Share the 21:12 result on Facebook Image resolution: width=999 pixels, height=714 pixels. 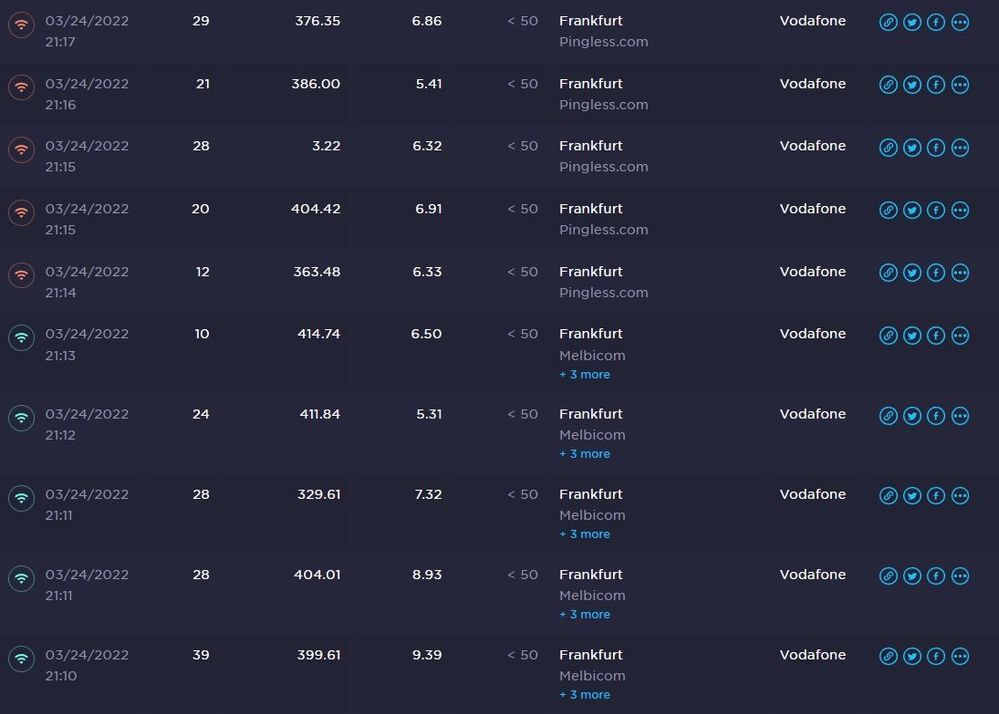(x=936, y=416)
